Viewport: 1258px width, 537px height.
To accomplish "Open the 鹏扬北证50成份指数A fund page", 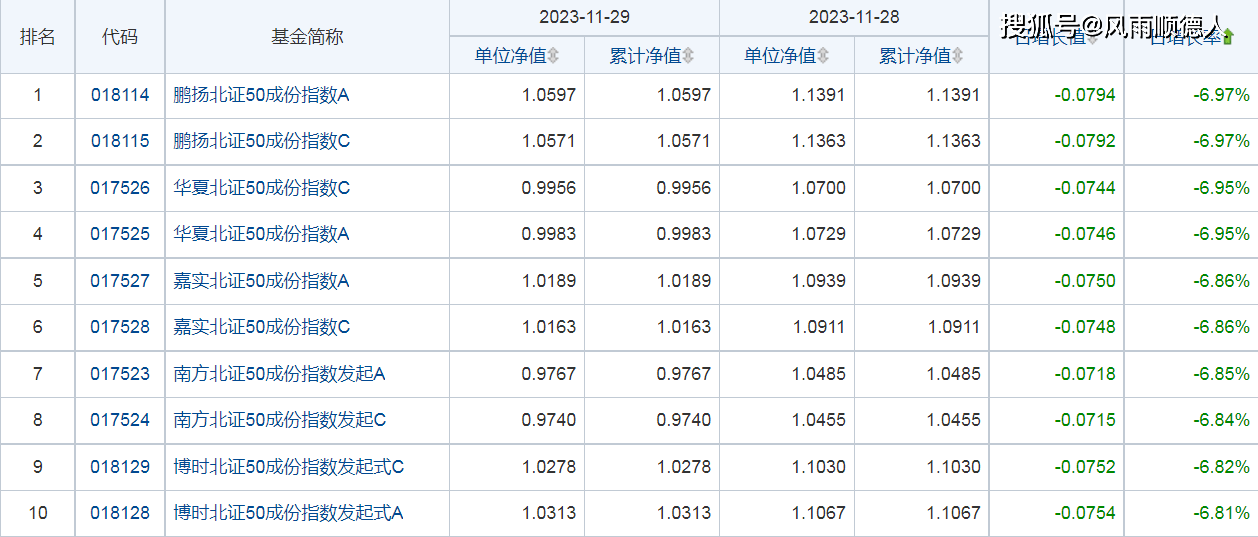I will (262, 95).
